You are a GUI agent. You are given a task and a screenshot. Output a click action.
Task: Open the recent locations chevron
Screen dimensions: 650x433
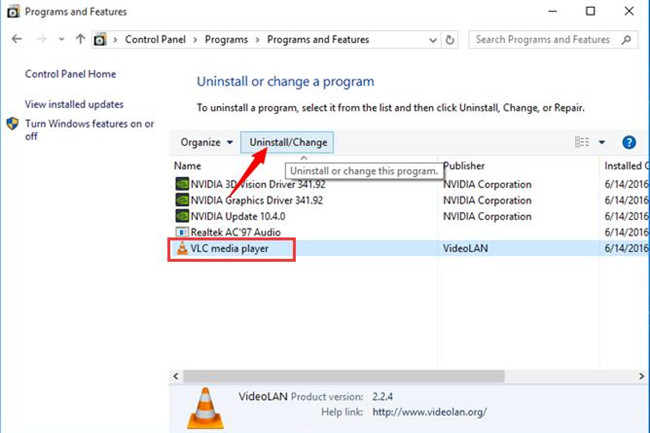61,39
